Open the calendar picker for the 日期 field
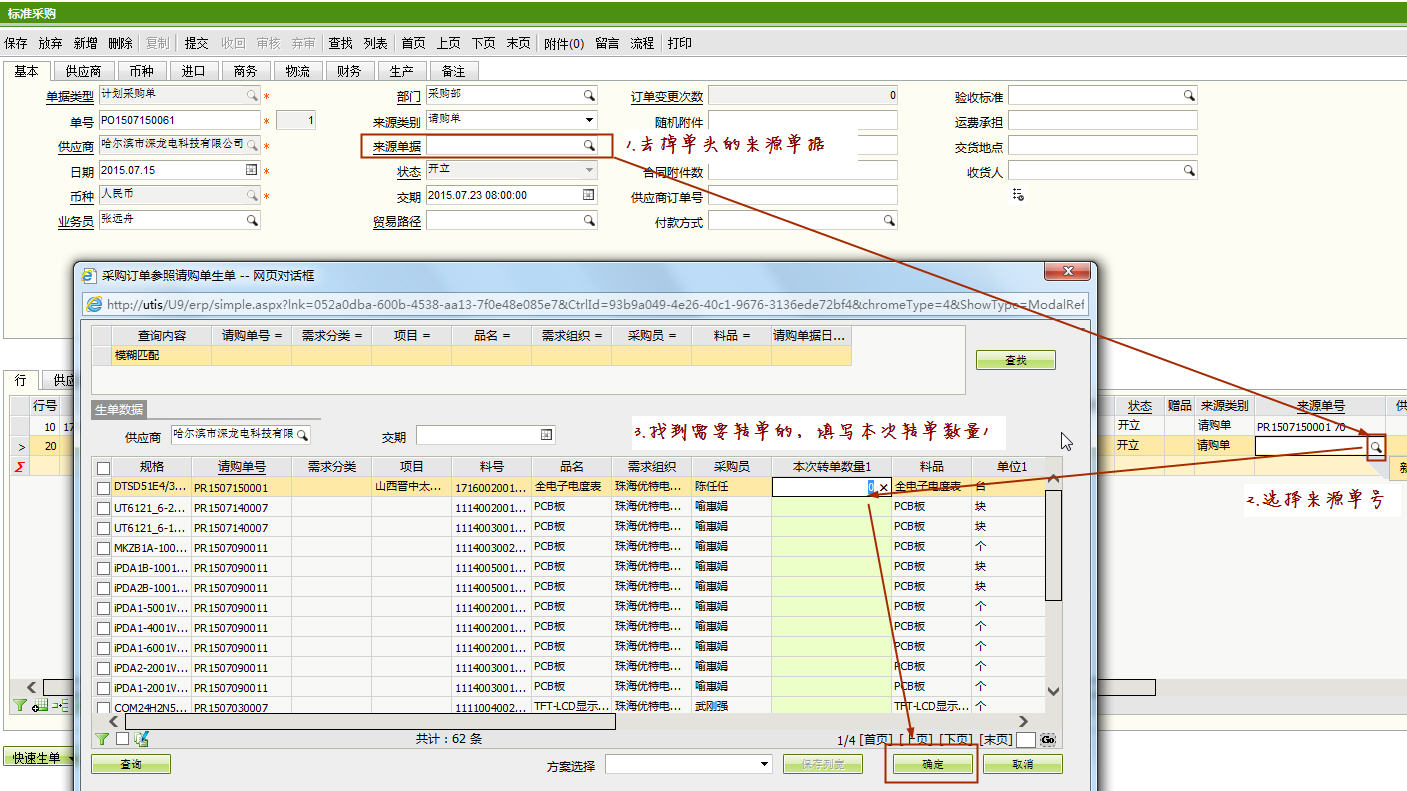 [251, 171]
